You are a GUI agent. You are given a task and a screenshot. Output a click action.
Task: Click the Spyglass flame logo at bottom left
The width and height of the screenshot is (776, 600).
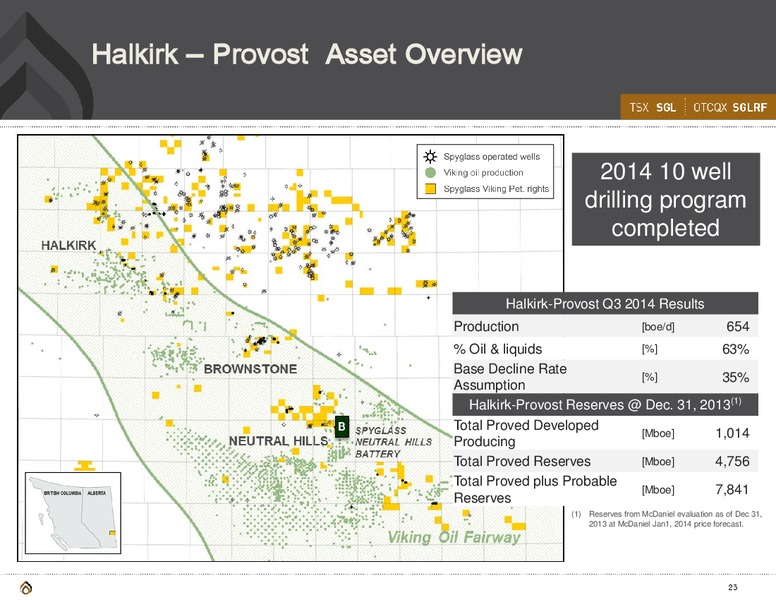point(26,587)
